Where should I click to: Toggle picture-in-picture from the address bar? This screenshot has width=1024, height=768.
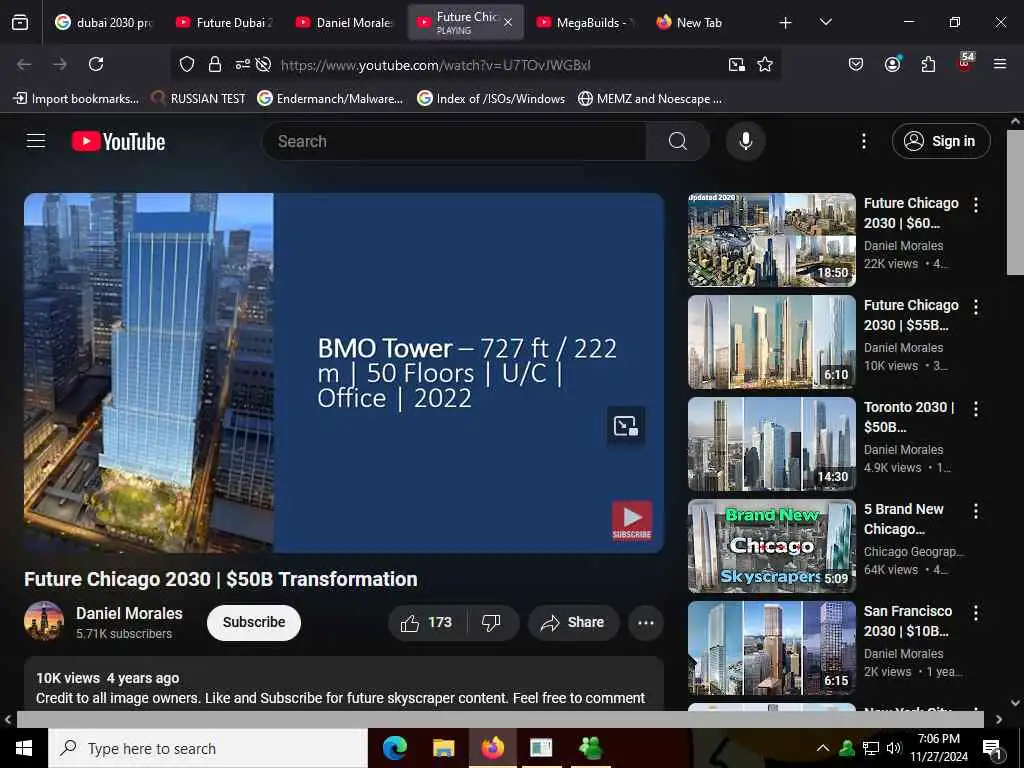(x=737, y=65)
